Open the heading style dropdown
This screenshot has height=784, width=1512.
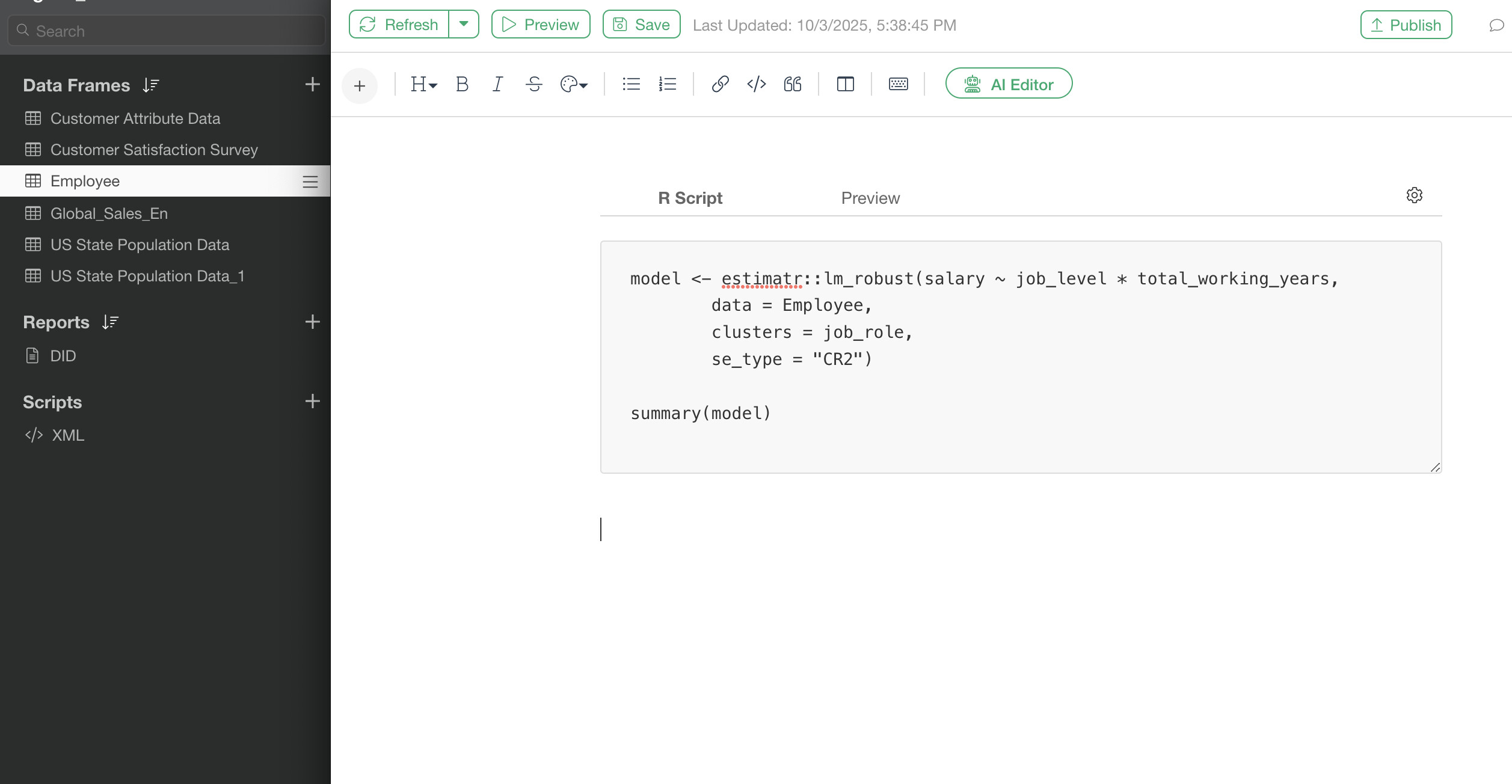click(x=423, y=84)
